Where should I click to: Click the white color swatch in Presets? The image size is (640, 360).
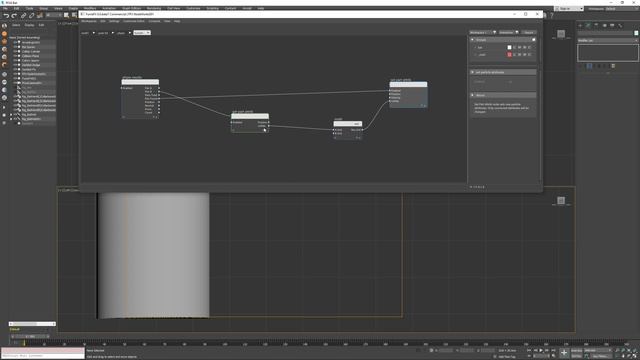pos(509,47)
